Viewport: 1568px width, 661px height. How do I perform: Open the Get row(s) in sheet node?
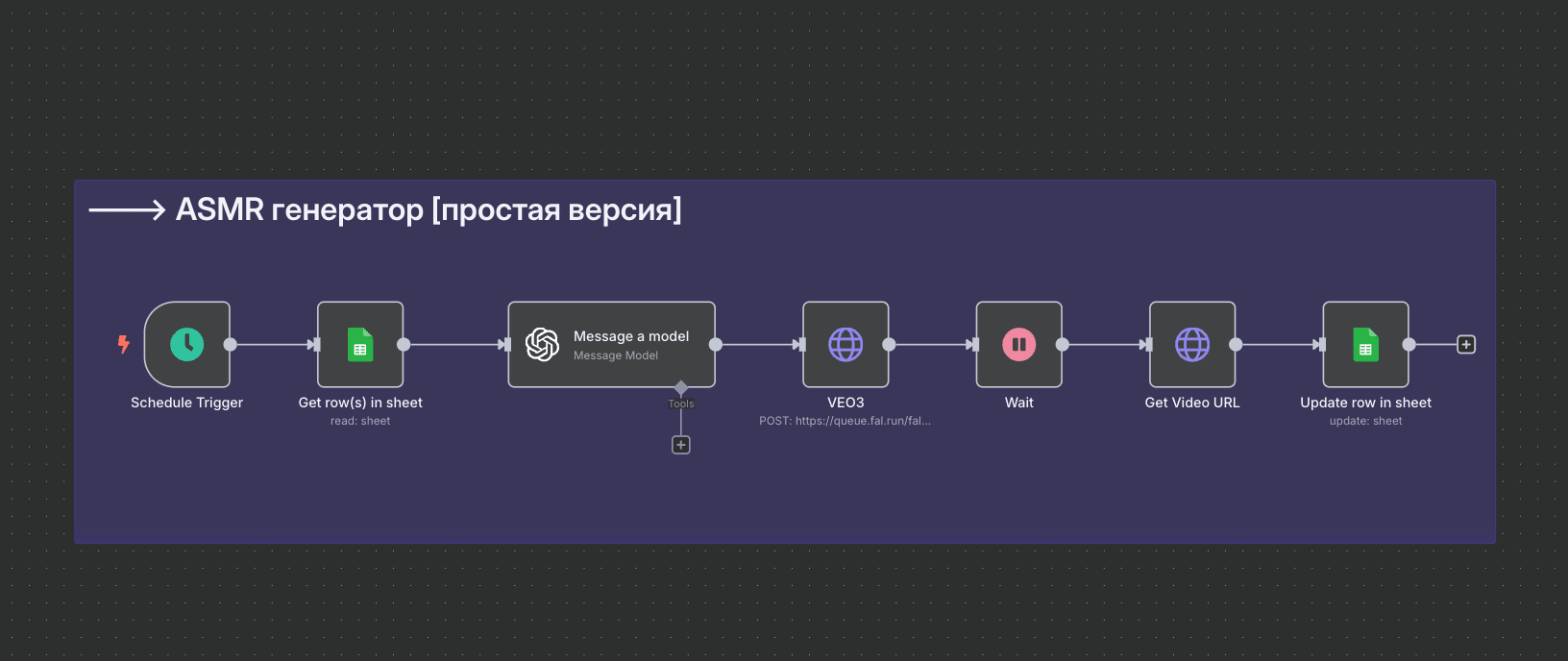[x=360, y=344]
